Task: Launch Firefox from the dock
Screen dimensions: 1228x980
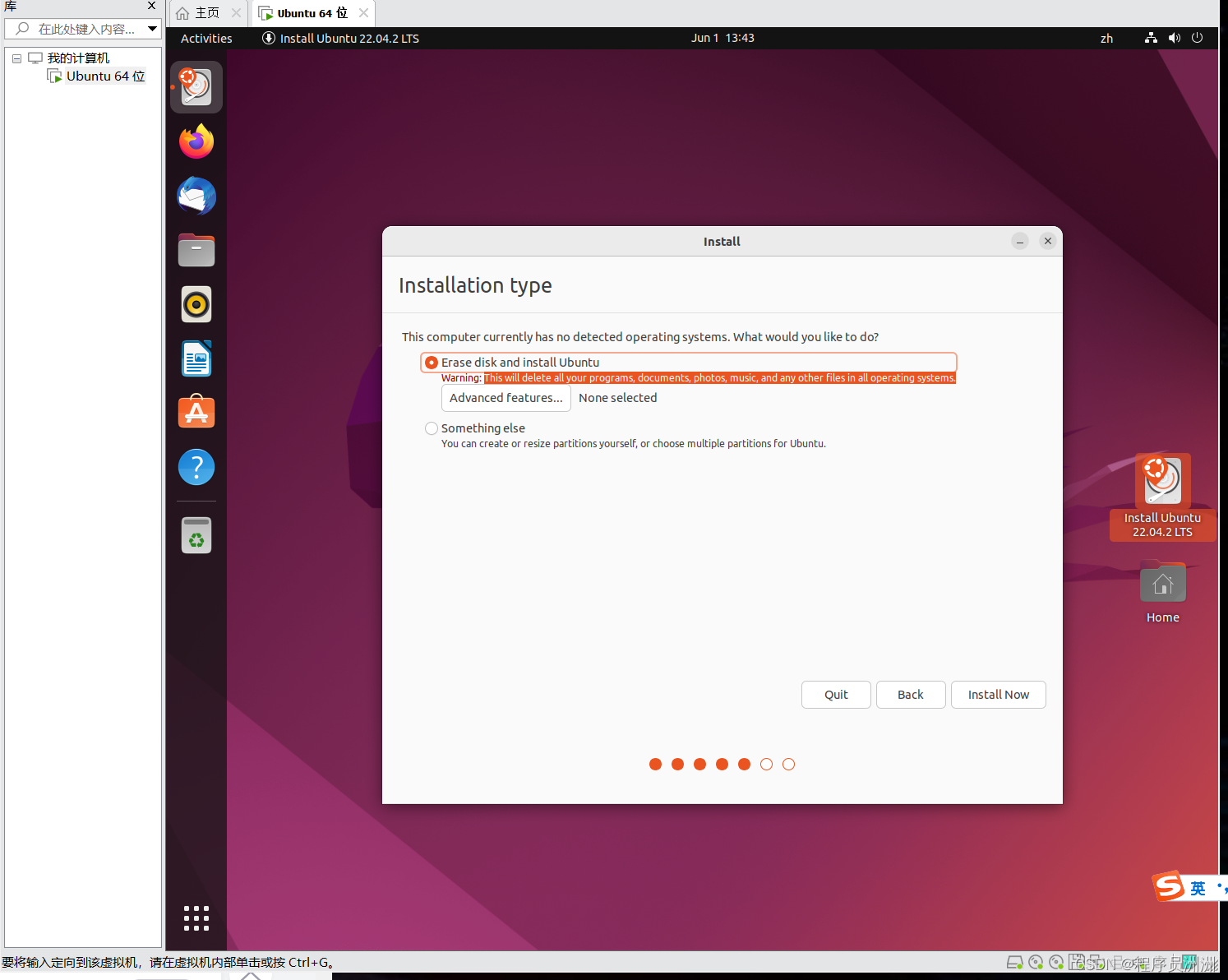Action: coord(196,141)
